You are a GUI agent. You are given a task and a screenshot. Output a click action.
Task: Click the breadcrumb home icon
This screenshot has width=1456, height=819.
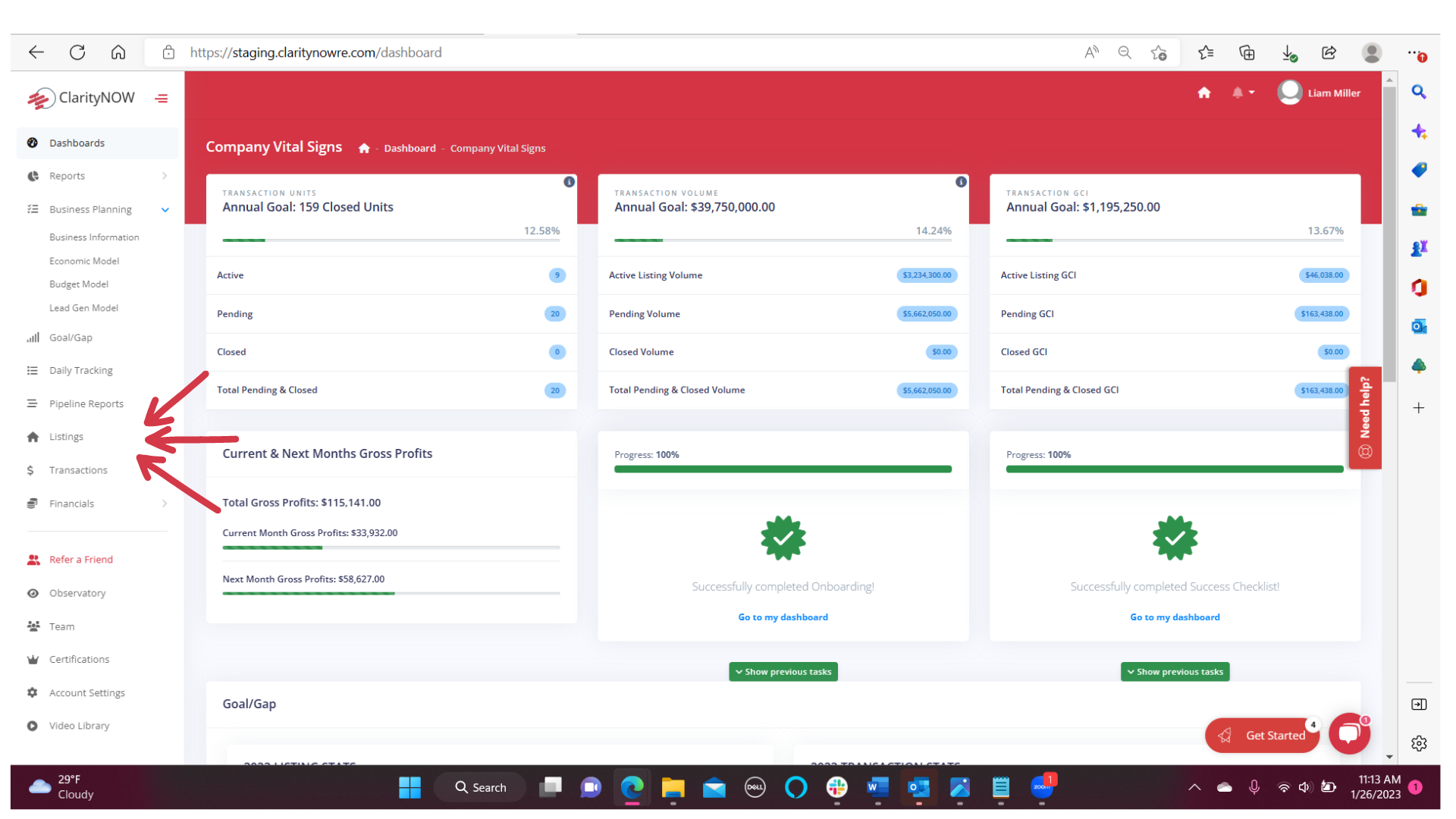[x=364, y=148]
